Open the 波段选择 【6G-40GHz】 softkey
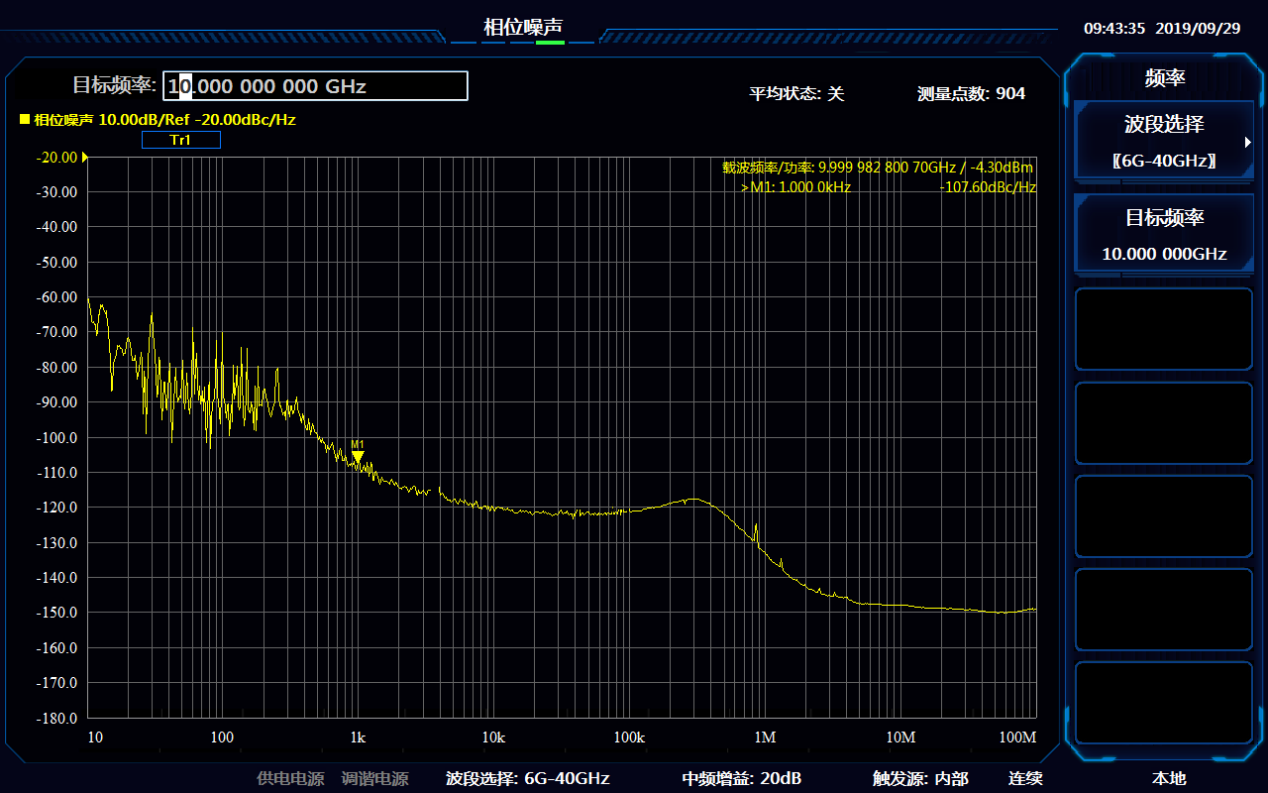The image size is (1268, 793). [1163, 141]
